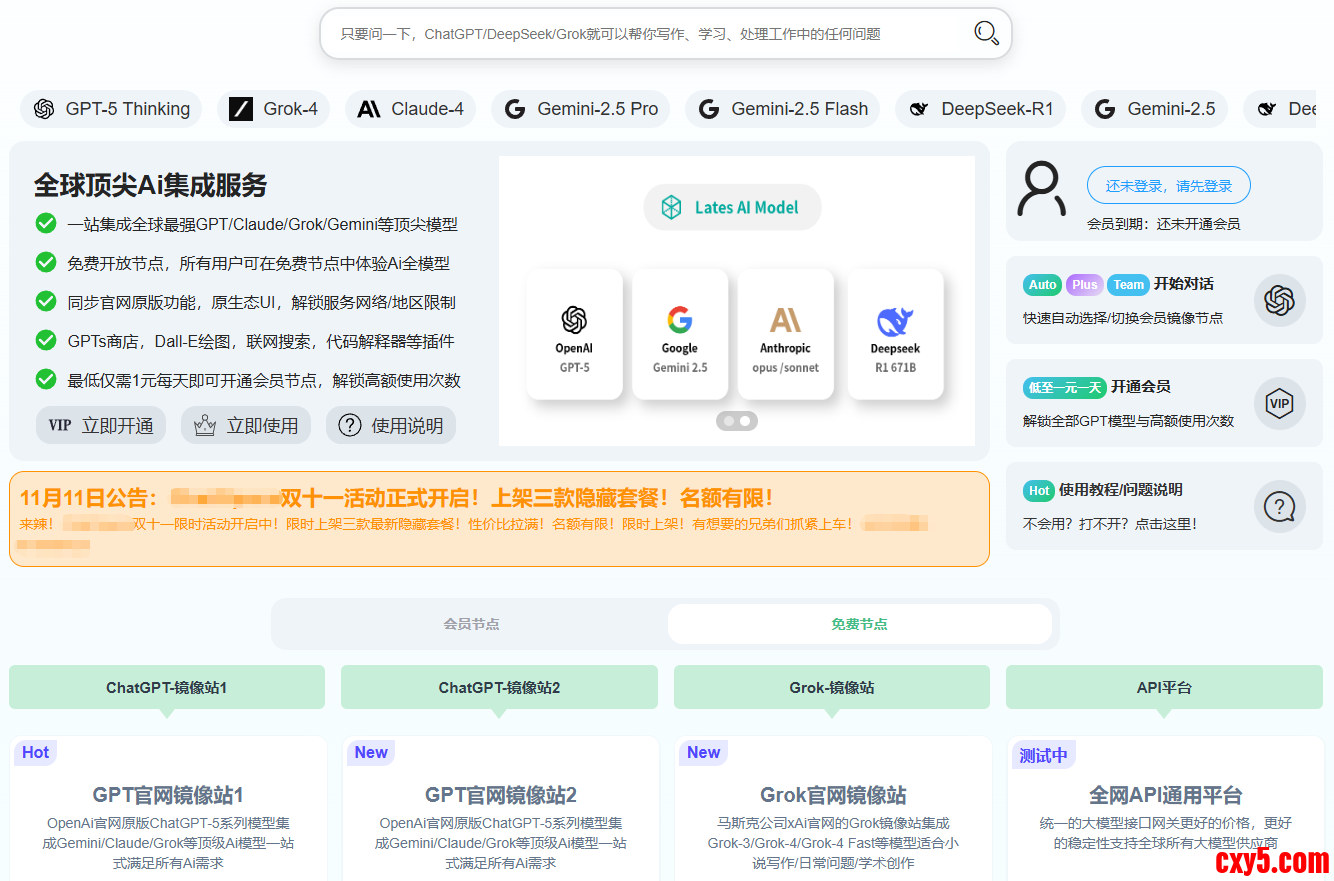The image size is (1334, 881).
Task: Open the 开通会员 link
Action: click(1141, 387)
